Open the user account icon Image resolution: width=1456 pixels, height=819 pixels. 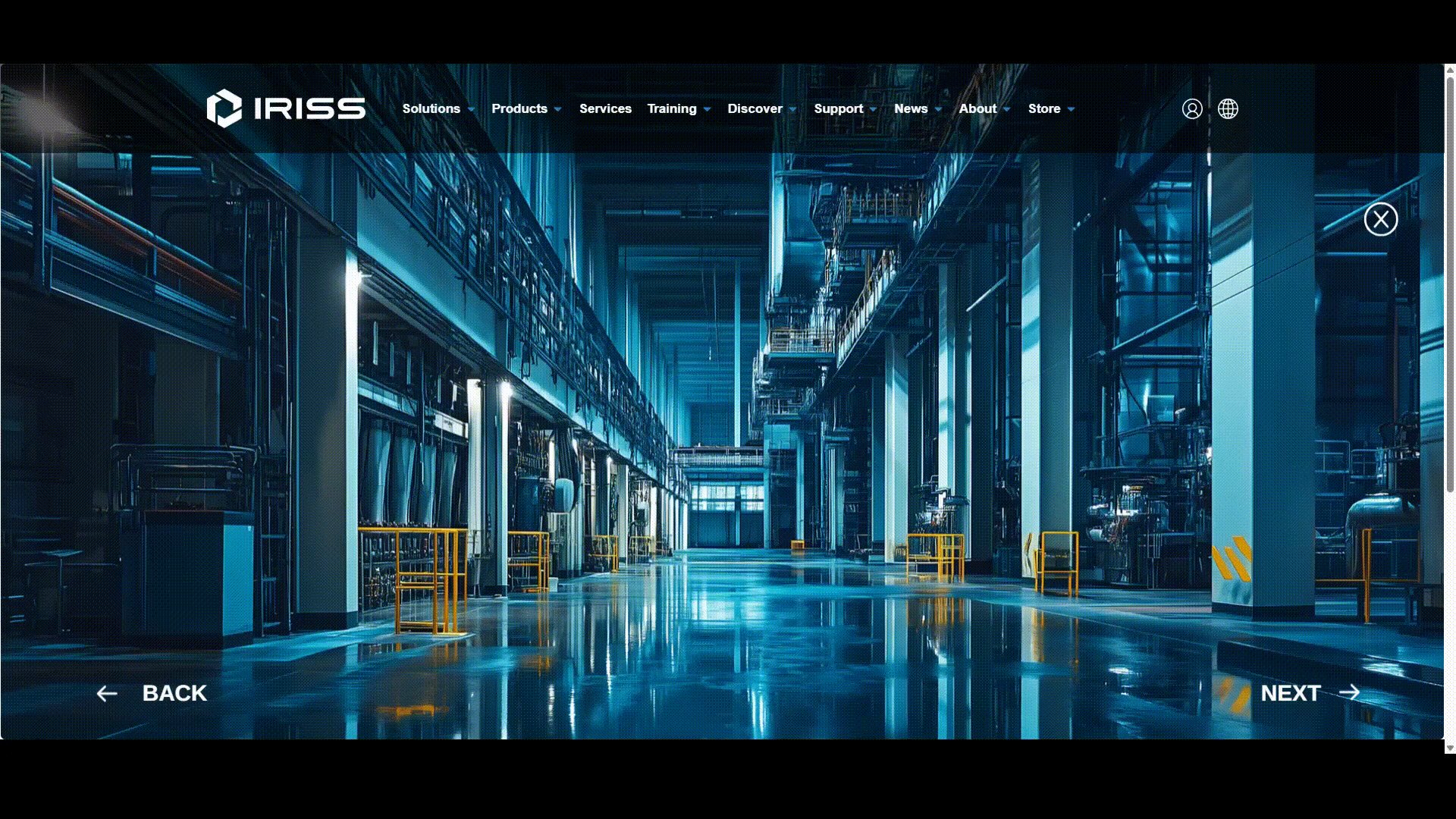tap(1192, 109)
